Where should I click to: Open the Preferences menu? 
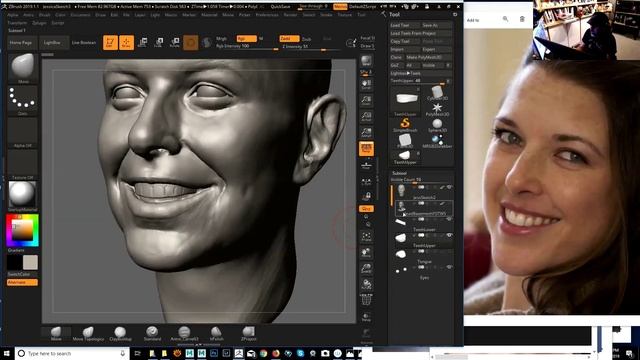tap(267, 15)
